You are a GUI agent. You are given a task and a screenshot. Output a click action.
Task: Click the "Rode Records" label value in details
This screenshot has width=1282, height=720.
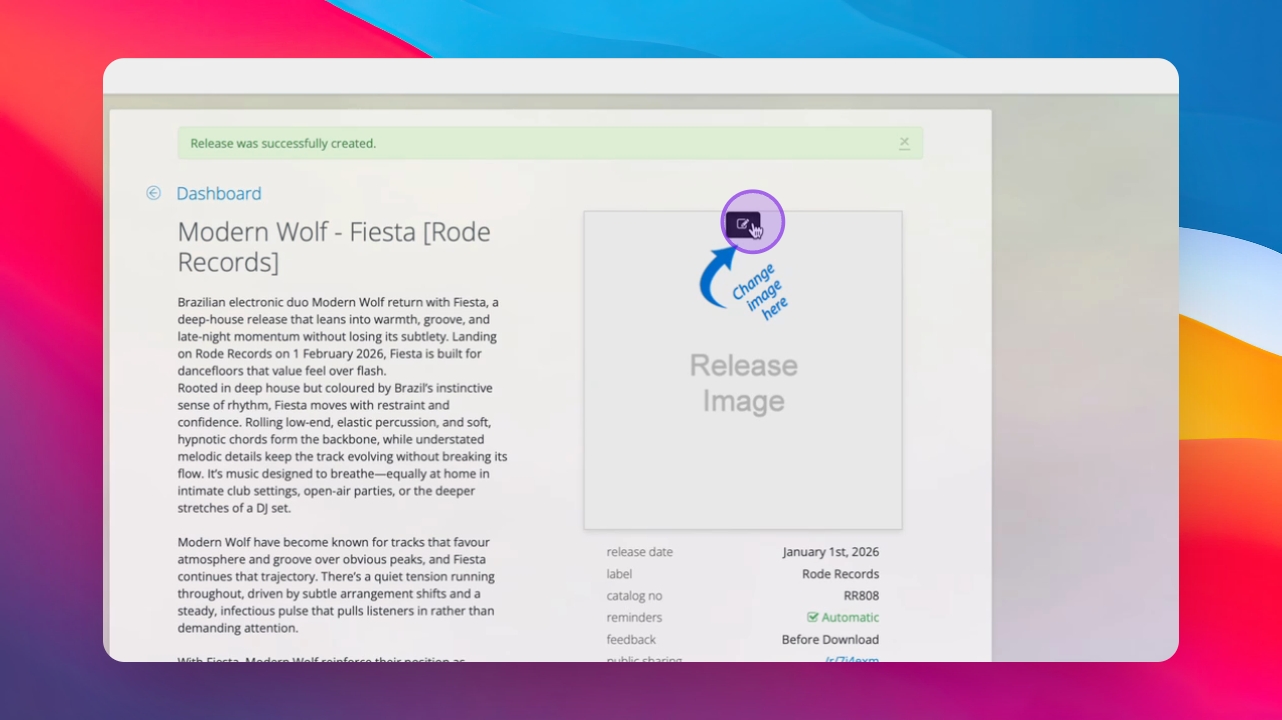pos(841,574)
